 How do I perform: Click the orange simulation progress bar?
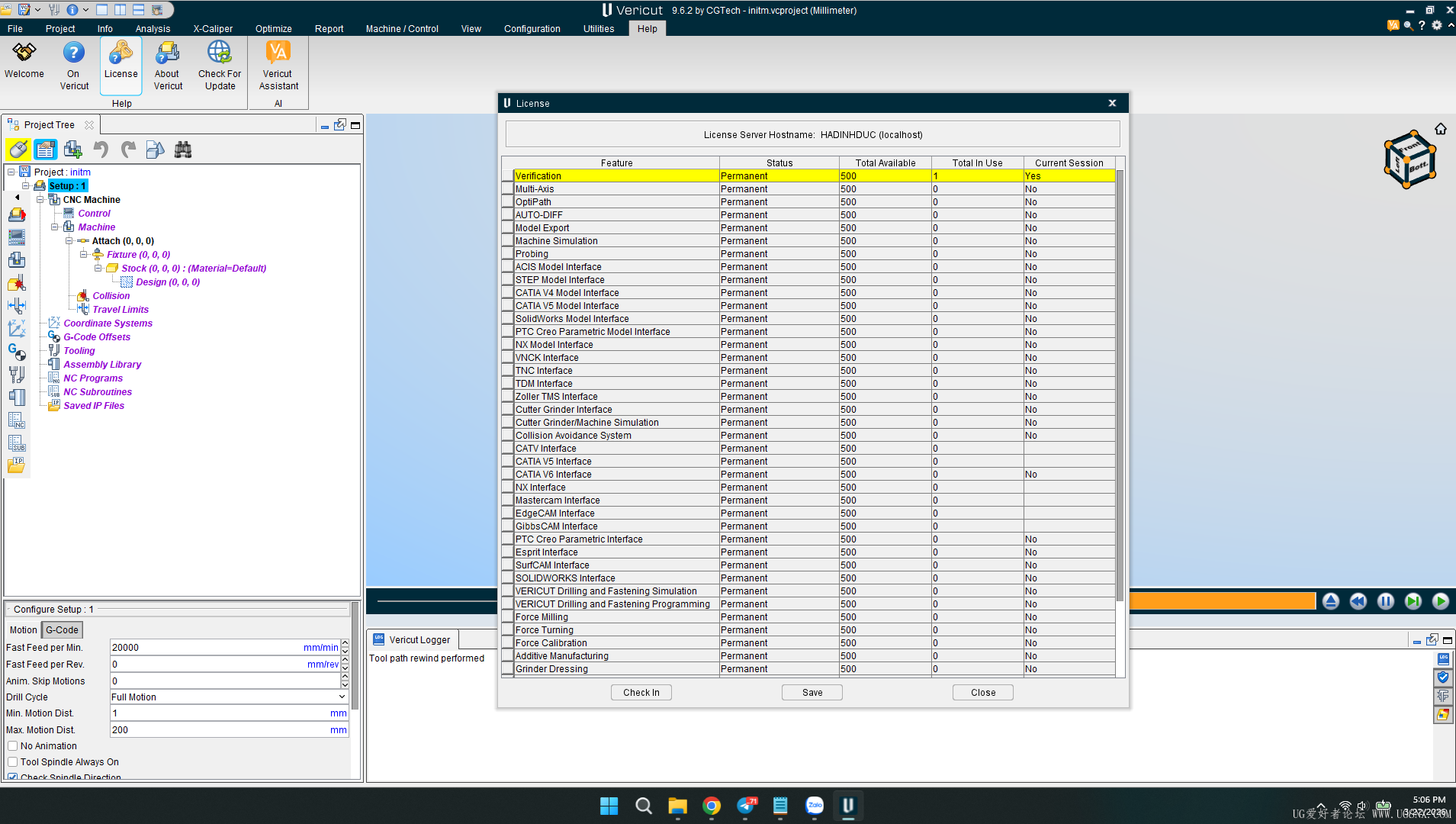pyautogui.click(x=1222, y=601)
